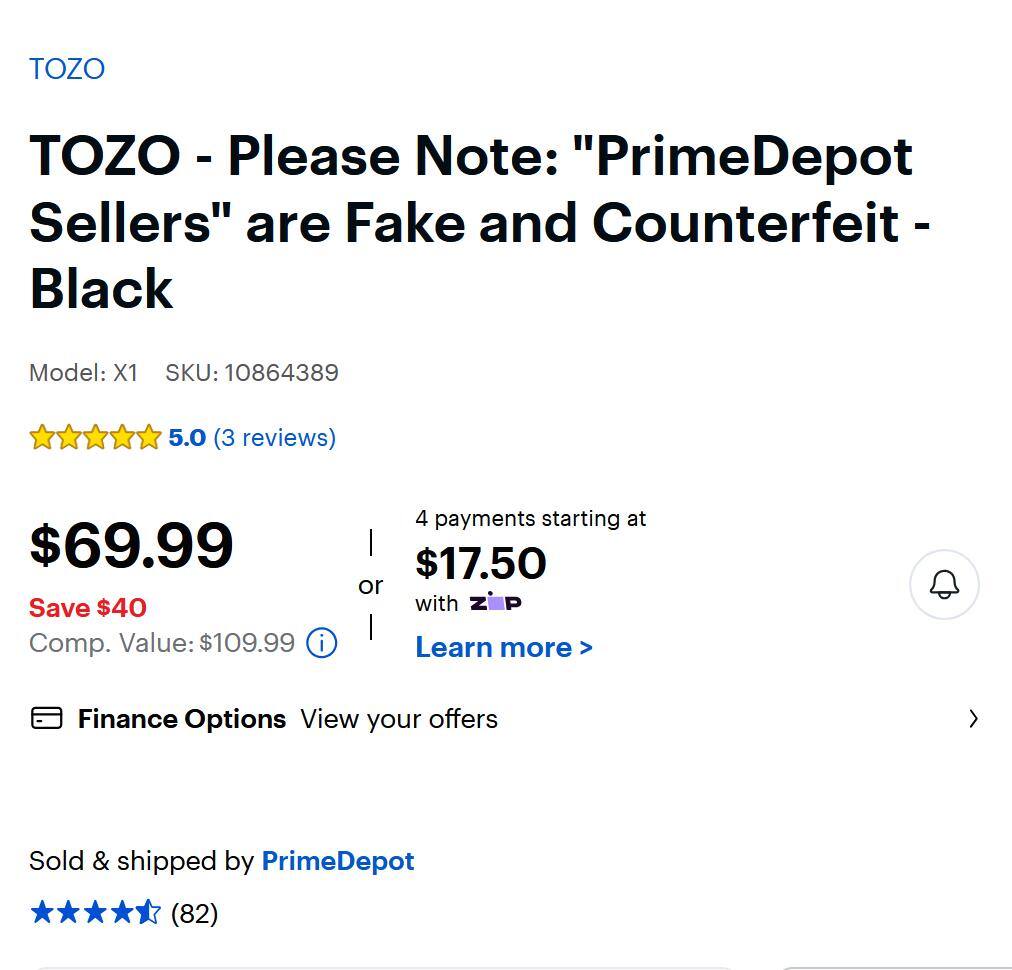Viewport: 1012px width, 970px height.
Task: Open the 3 reviews link
Action: [275, 438]
